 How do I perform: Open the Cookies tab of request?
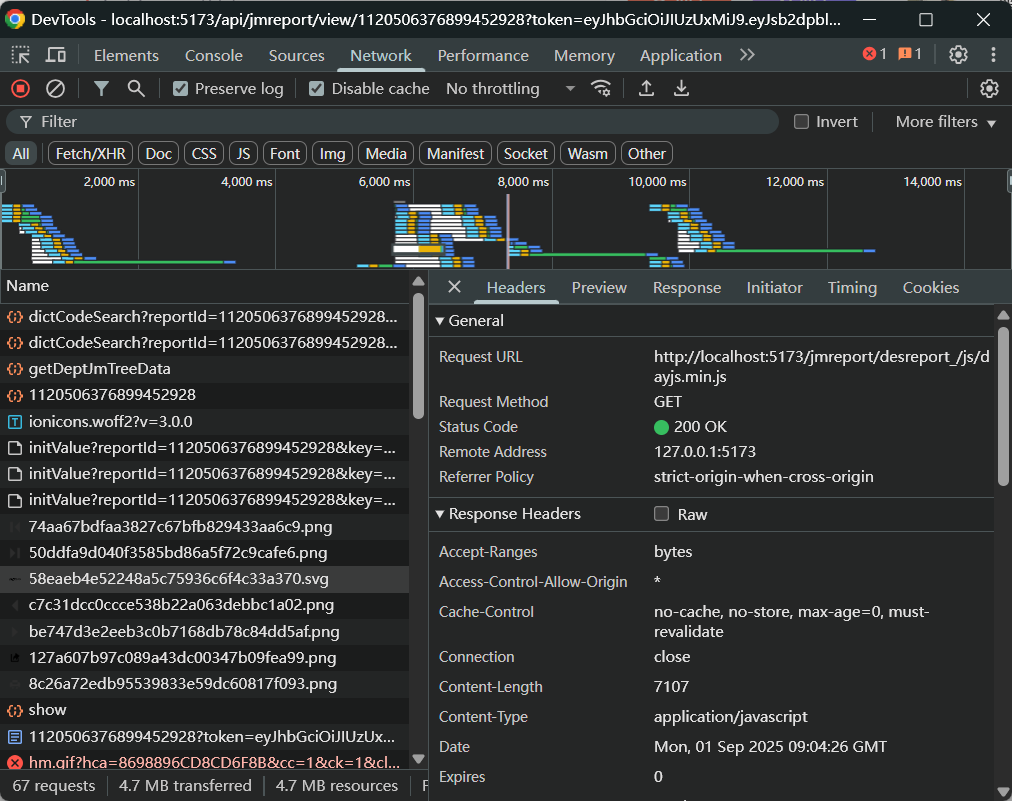click(931, 287)
